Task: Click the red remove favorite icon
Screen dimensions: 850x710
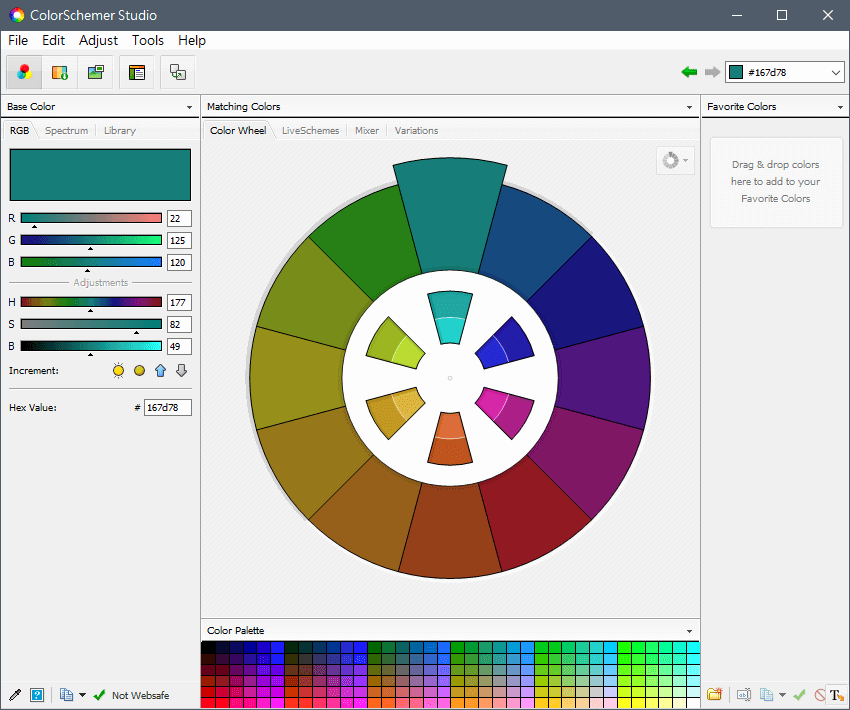Action: click(819, 694)
